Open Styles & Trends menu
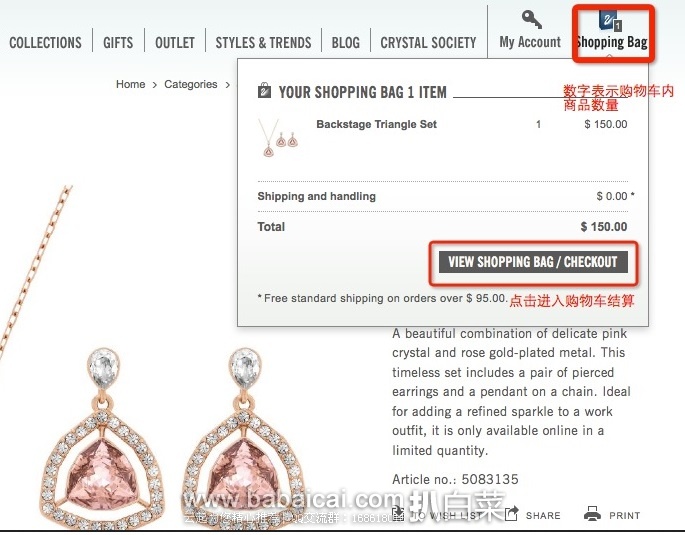The width and height of the screenshot is (685, 535). [263, 43]
